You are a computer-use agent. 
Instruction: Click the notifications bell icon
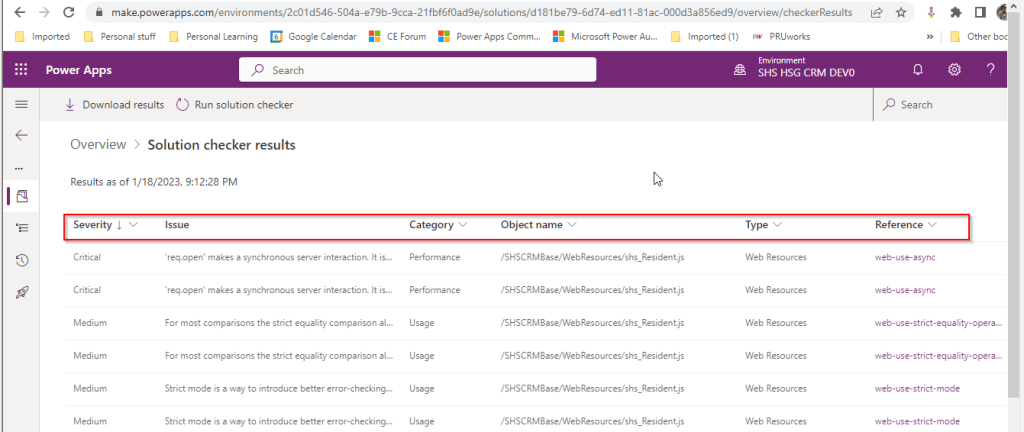[x=918, y=70]
